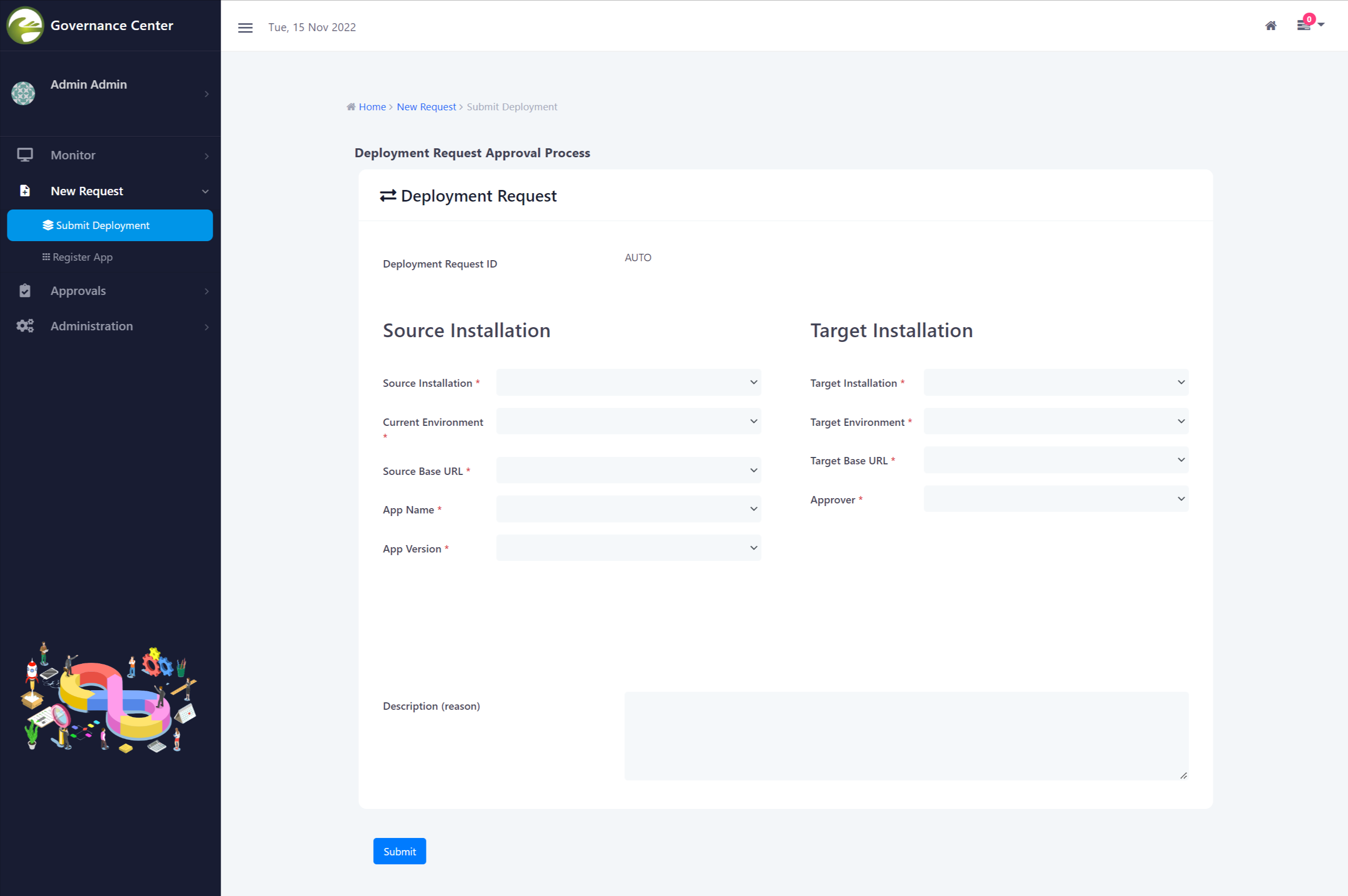
Task: Click the home icon in top bar
Action: (x=1270, y=26)
